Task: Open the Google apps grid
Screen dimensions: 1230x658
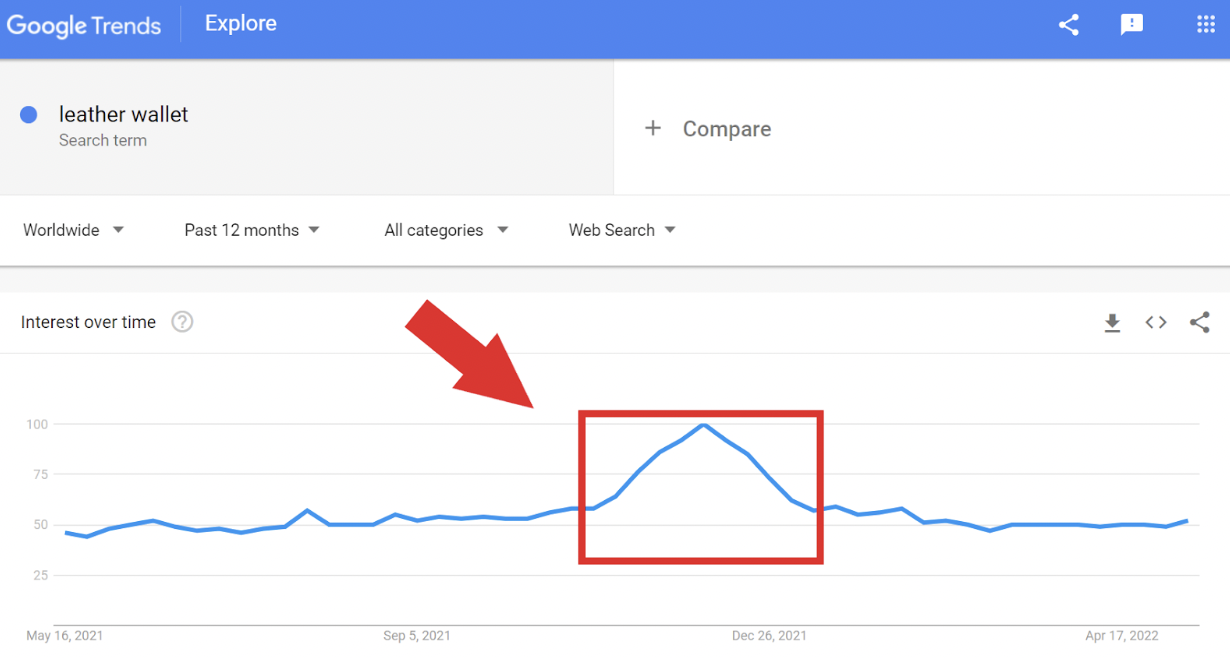Action: [1206, 25]
